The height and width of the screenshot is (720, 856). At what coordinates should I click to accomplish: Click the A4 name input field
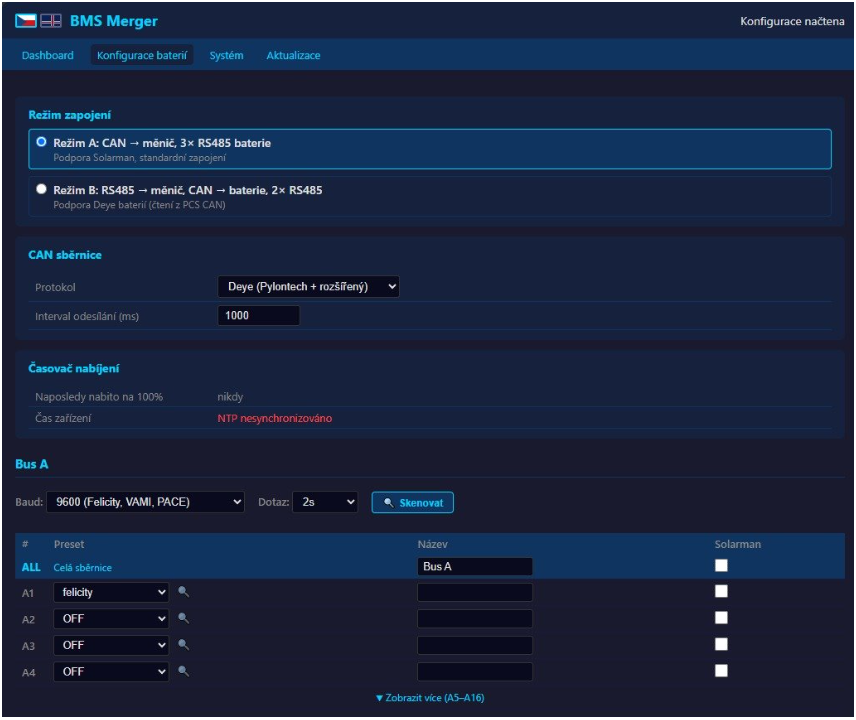click(x=475, y=671)
